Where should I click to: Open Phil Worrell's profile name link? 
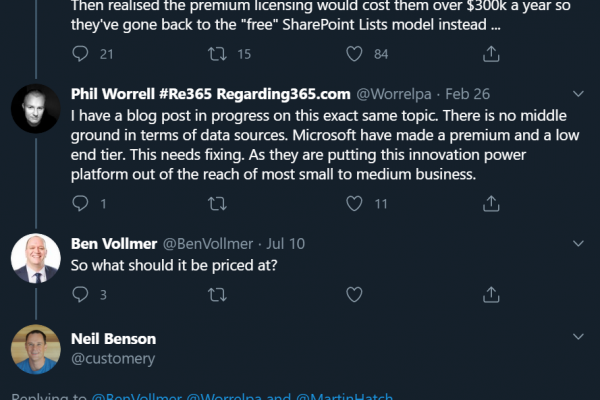210,94
